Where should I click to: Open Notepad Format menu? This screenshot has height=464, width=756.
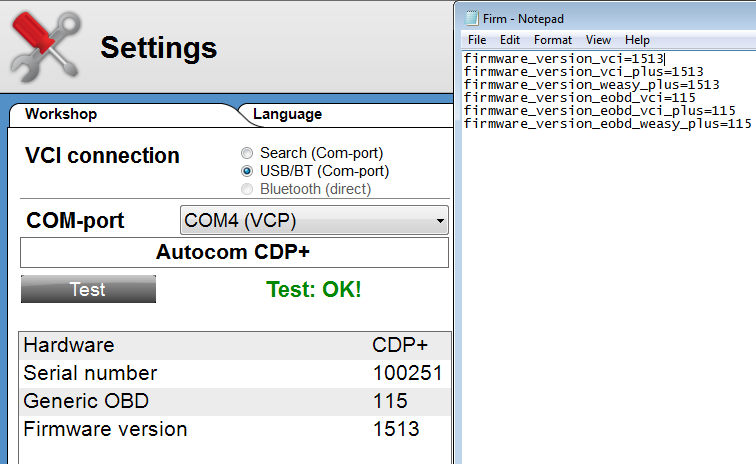553,40
